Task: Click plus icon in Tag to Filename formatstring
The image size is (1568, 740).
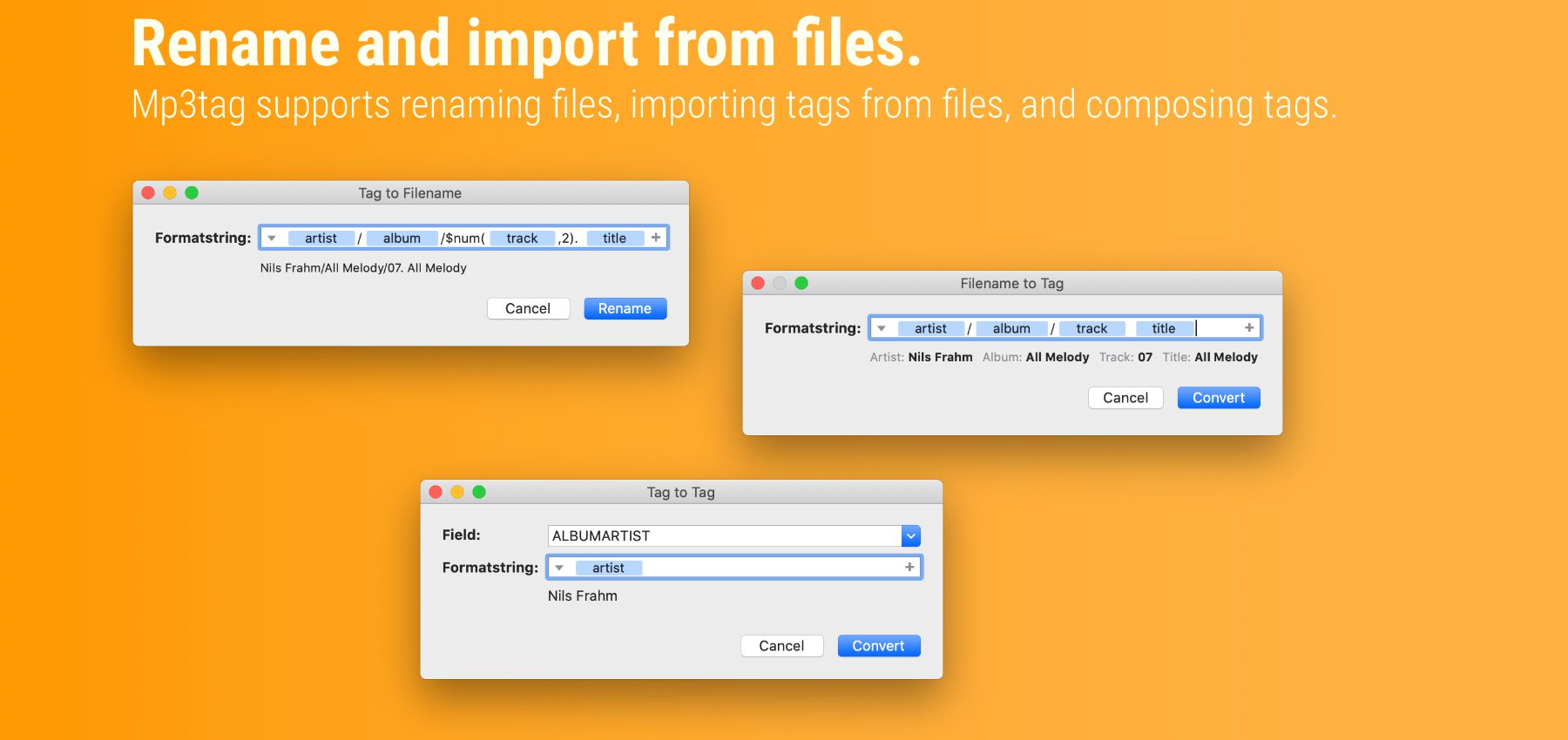Action: pyautogui.click(x=656, y=238)
